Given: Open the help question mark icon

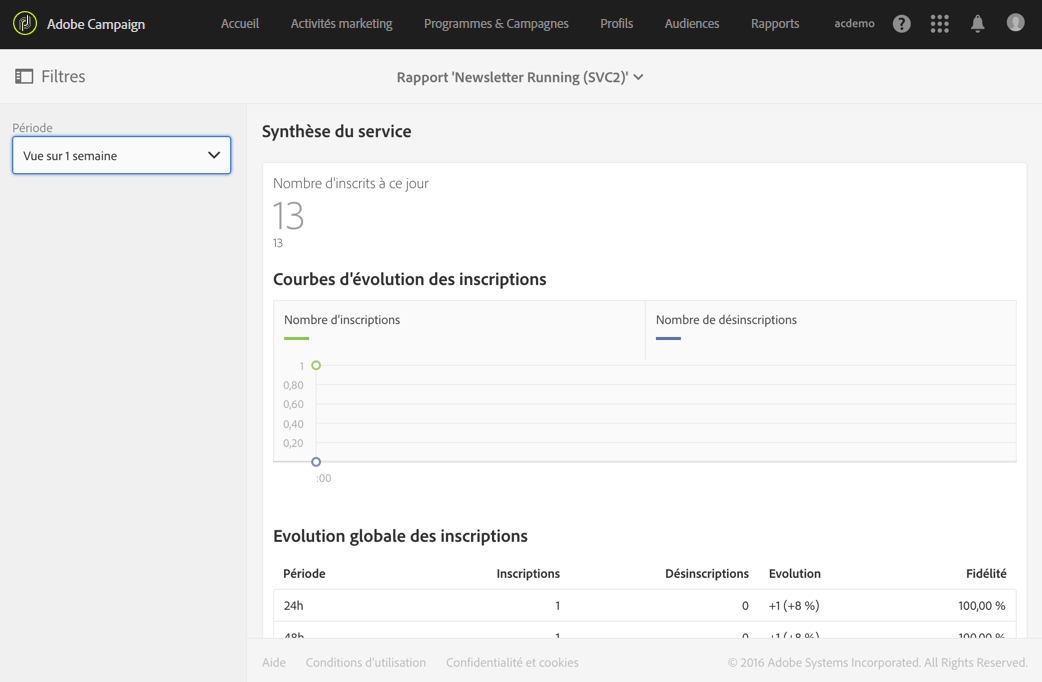Looking at the screenshot, I should [901, 24].
